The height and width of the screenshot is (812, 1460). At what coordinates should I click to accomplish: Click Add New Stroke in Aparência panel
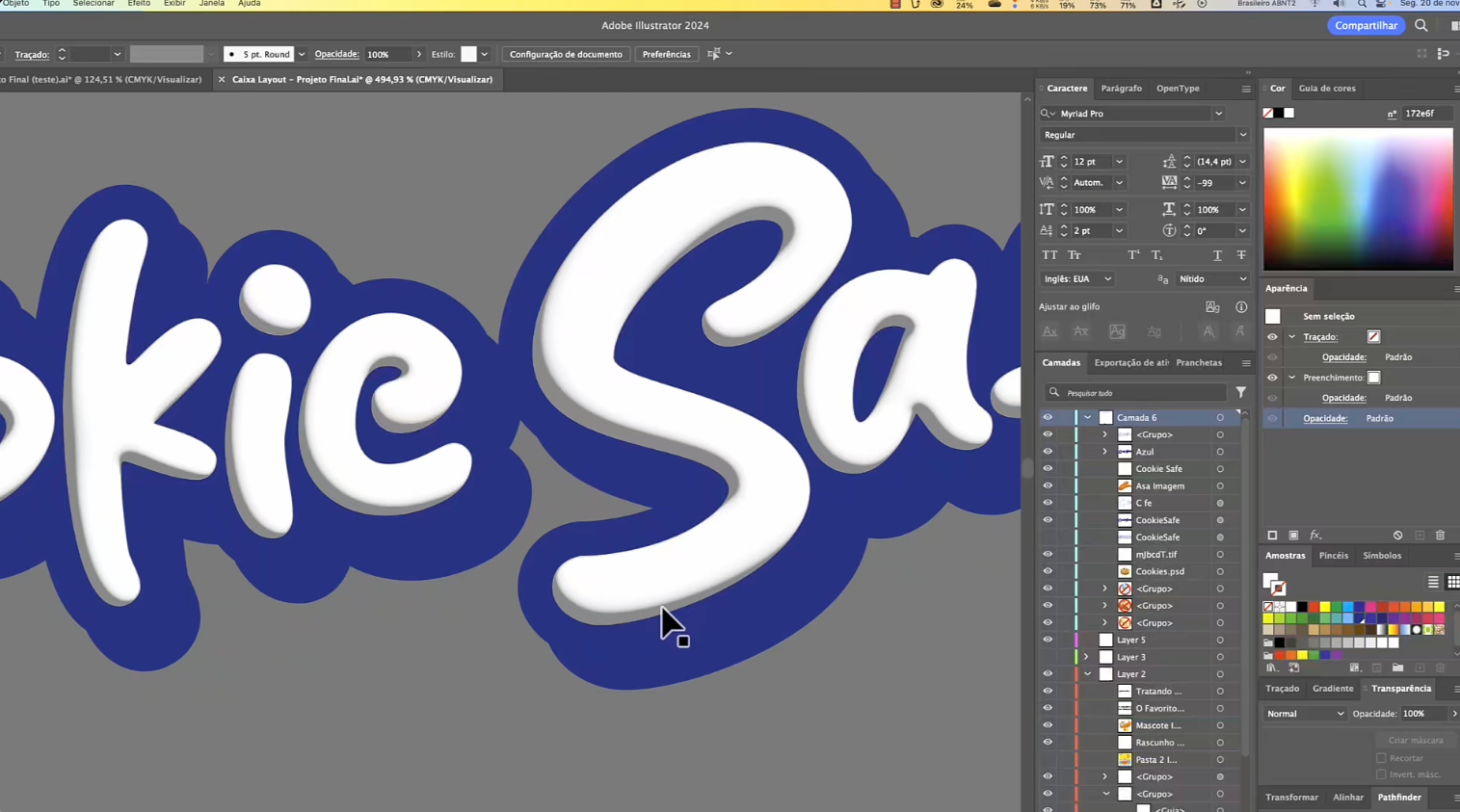pos(1272,536)
